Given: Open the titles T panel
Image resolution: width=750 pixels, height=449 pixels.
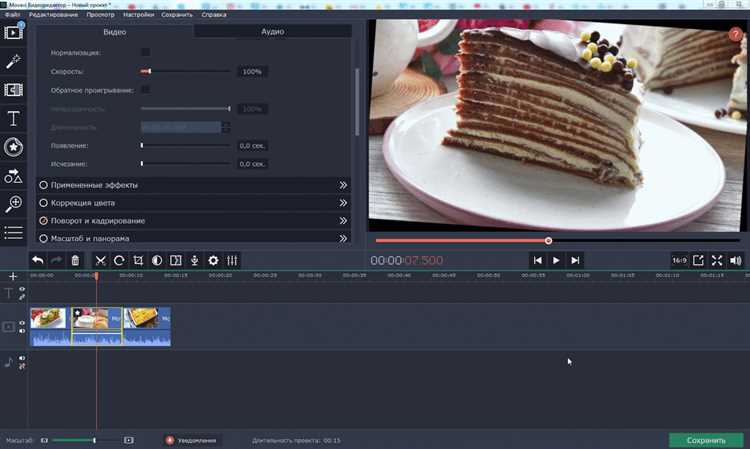Looking at the screenshot, I should [13, 118].
